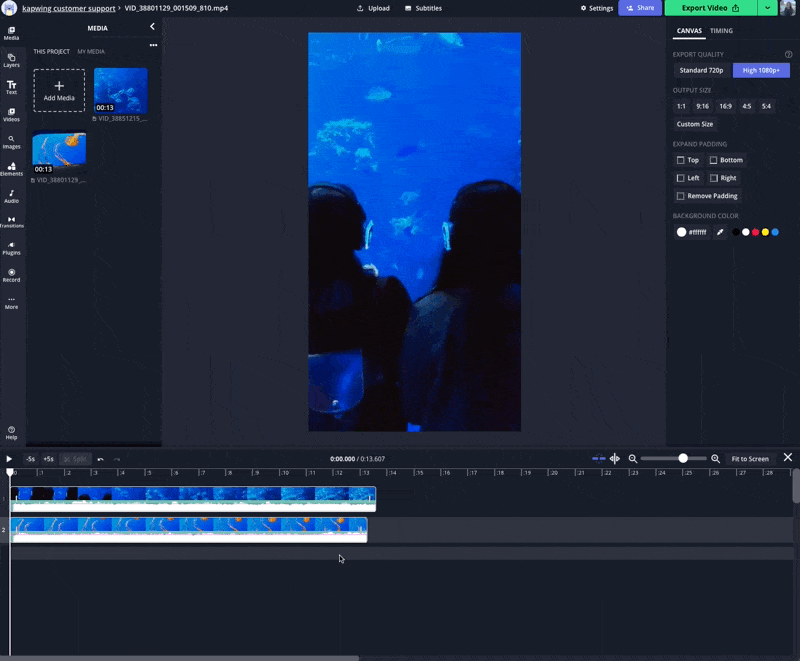
Task: Check the Remove Padding option
Action: pos(681,196)
